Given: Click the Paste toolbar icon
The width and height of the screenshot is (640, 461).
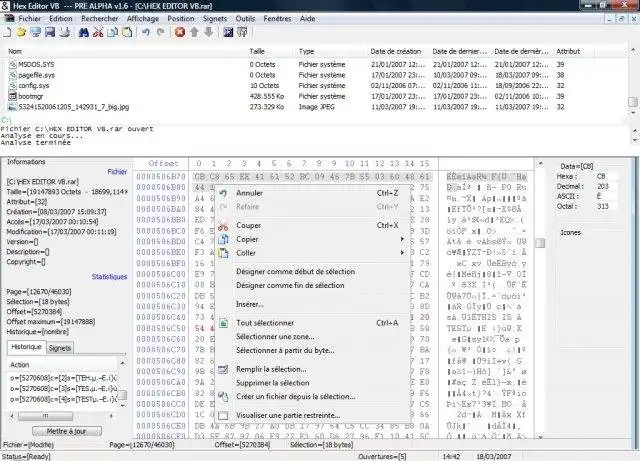Looking at the screenshot, I should 127,32.
